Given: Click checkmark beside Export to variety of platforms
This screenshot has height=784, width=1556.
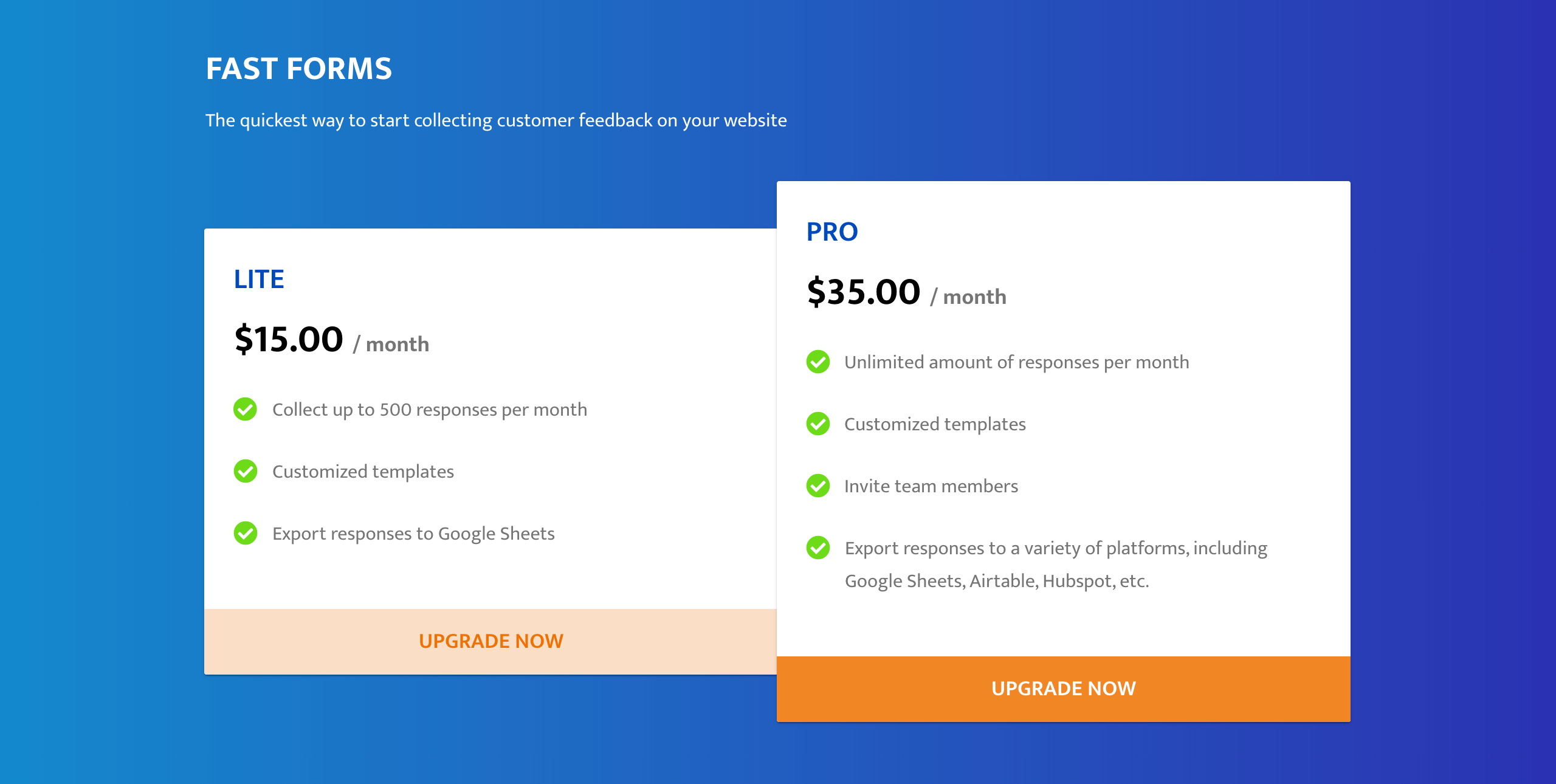Looking at the screenshot, I should click(x=818, y=548).
